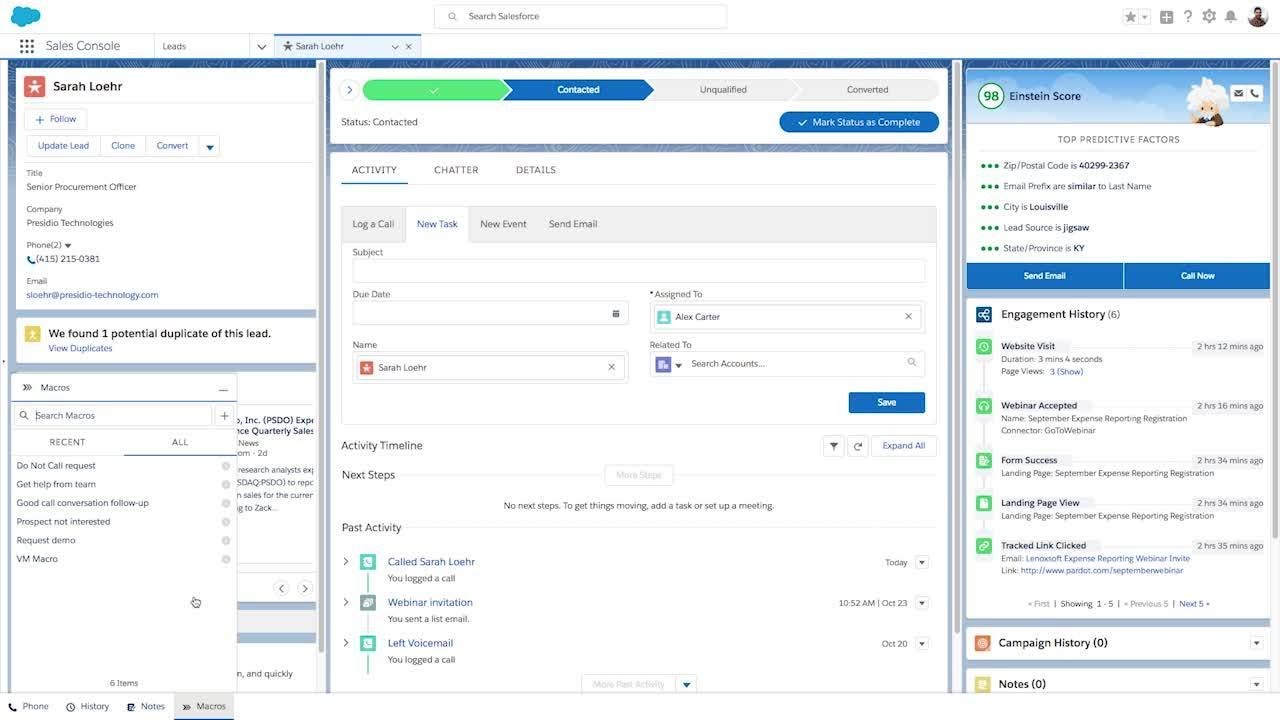Screen dimensions: 1280x720
Task: Expand the Webinar invitation activity
Action: coord(346,602)
